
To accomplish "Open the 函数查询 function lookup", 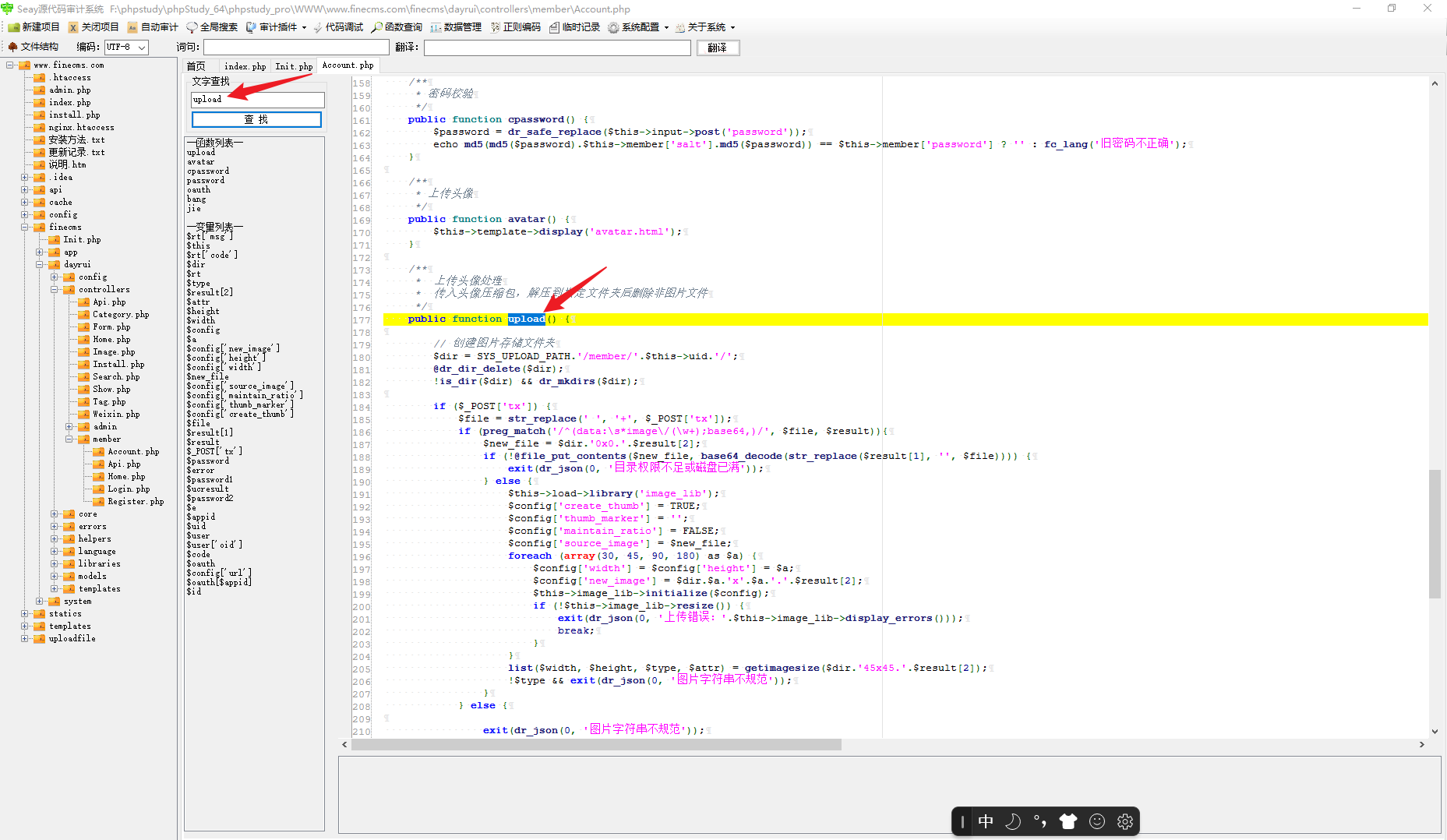I will [x=397, y=27].
